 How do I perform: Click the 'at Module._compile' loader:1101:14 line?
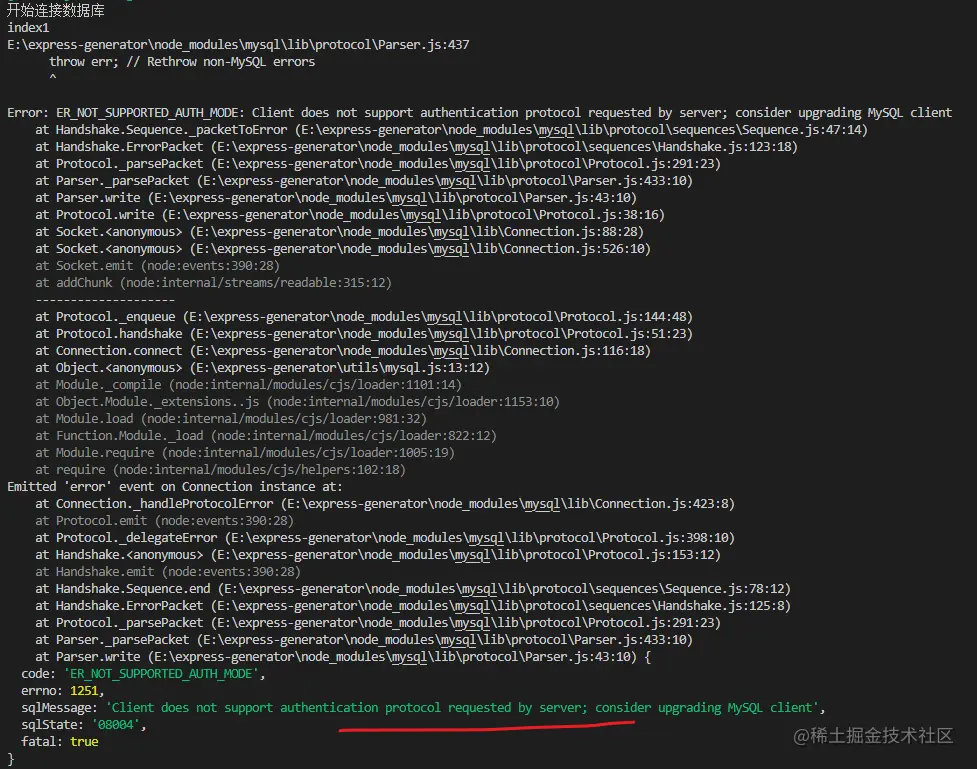tap(249, 385)
